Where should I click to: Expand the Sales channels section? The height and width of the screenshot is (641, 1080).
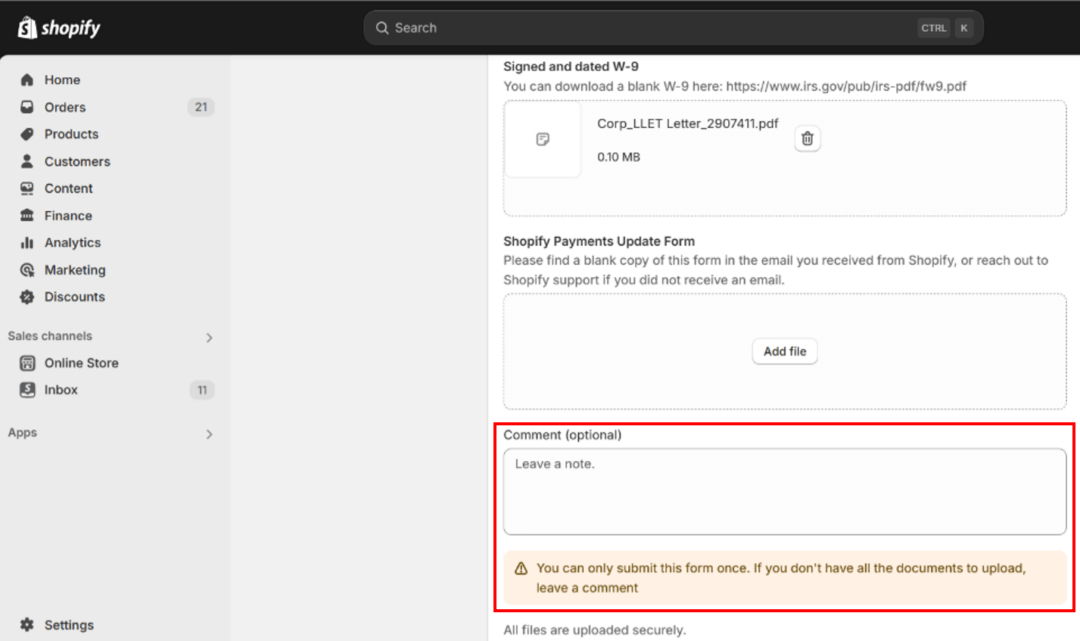[x=209, y=337]
